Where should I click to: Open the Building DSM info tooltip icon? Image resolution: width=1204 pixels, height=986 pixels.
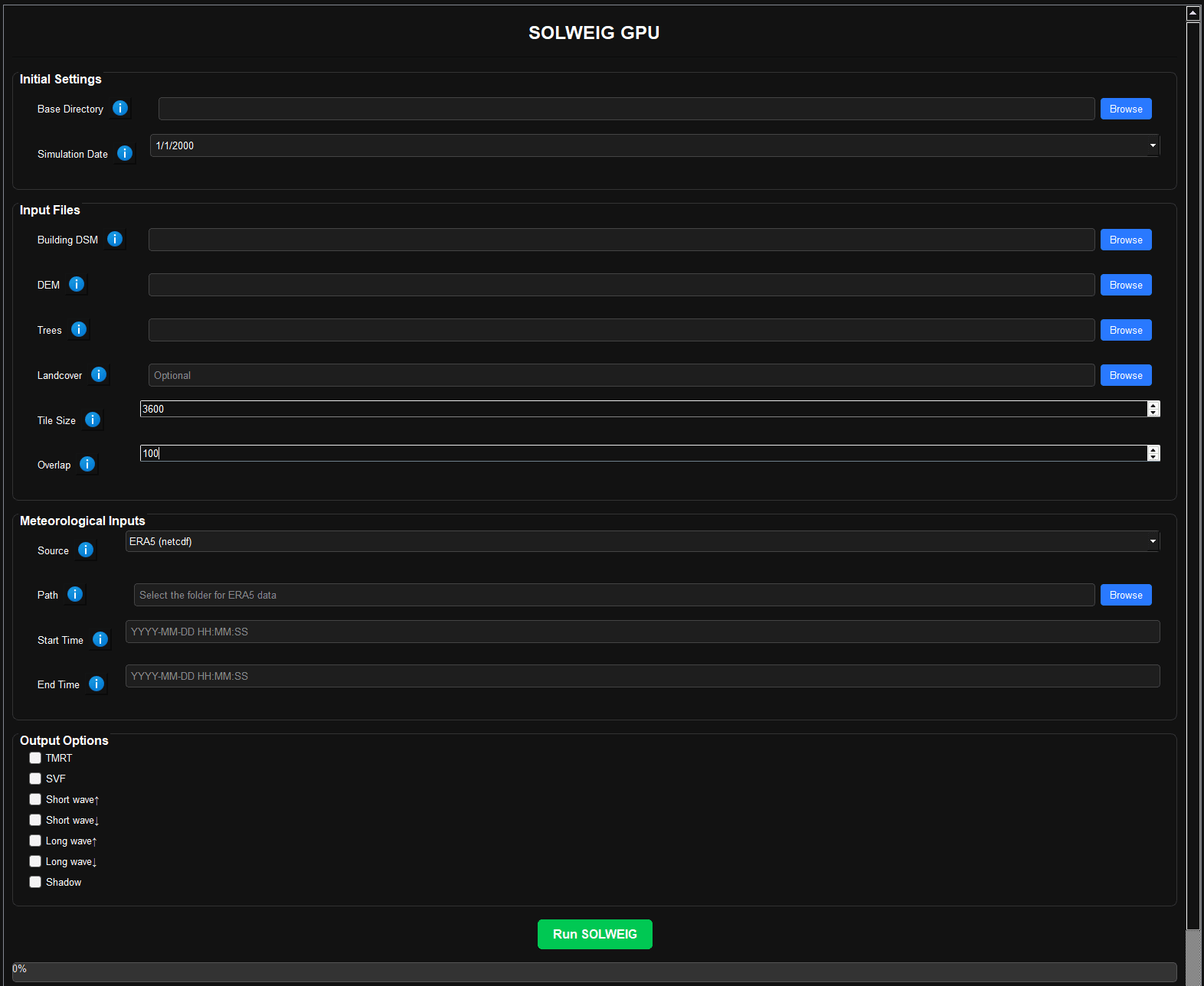(x=115, y=239)
